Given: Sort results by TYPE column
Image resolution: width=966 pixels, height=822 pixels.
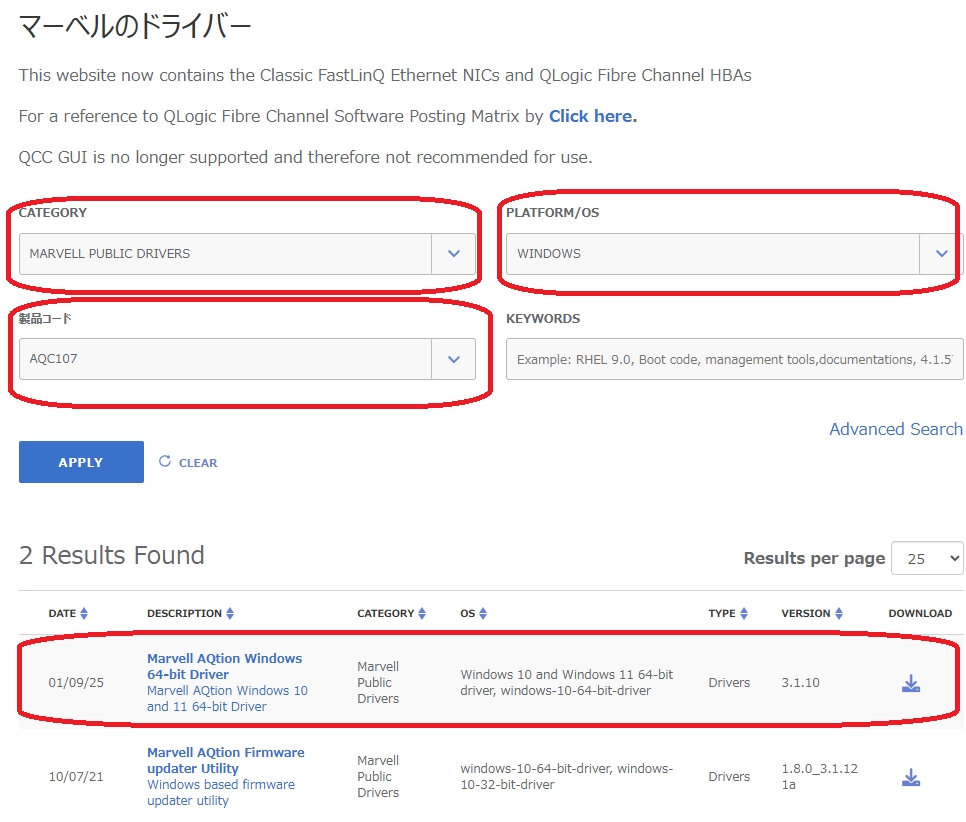Looking at the screenshot, I should pos(728,613).
